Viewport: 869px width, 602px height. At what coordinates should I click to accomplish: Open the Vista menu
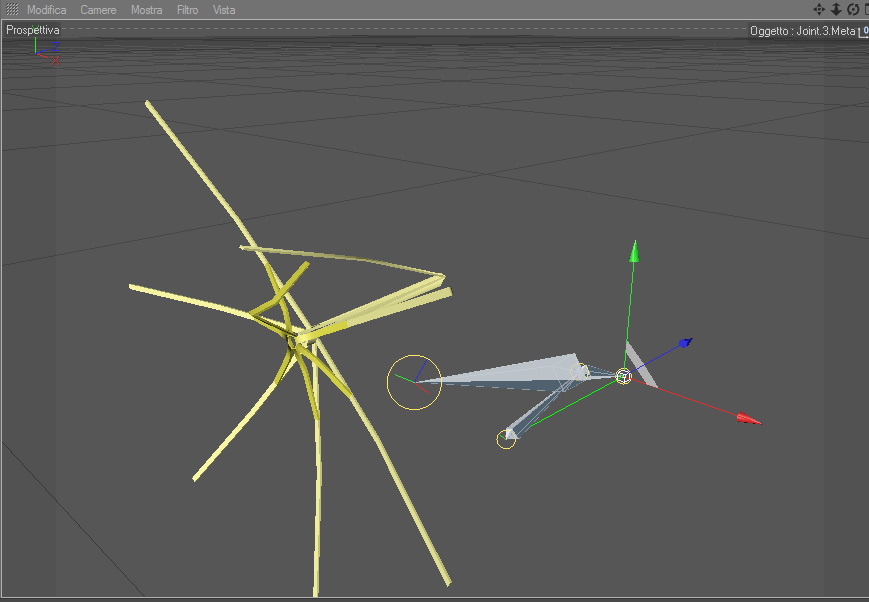224,10
